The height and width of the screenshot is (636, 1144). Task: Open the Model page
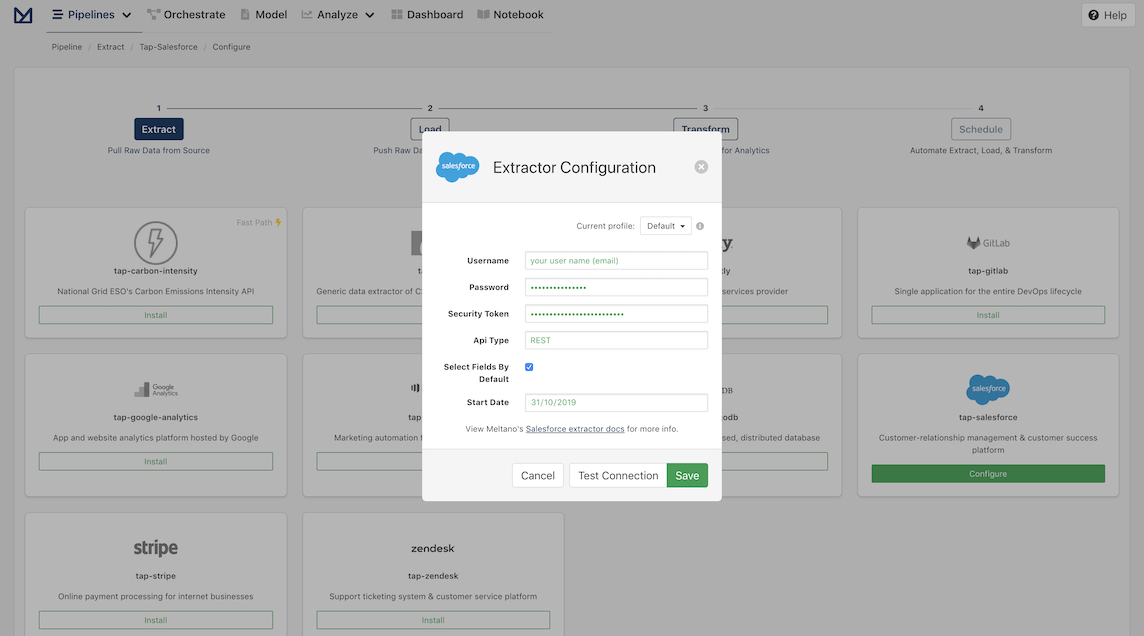pos(263,15)
